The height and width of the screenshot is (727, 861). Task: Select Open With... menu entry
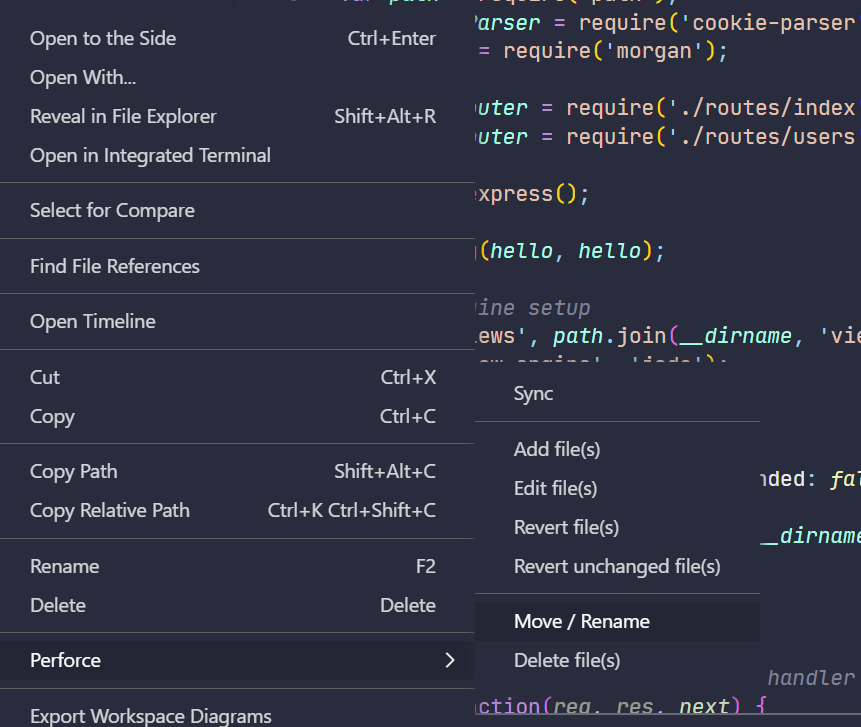(x=237, y=77)
